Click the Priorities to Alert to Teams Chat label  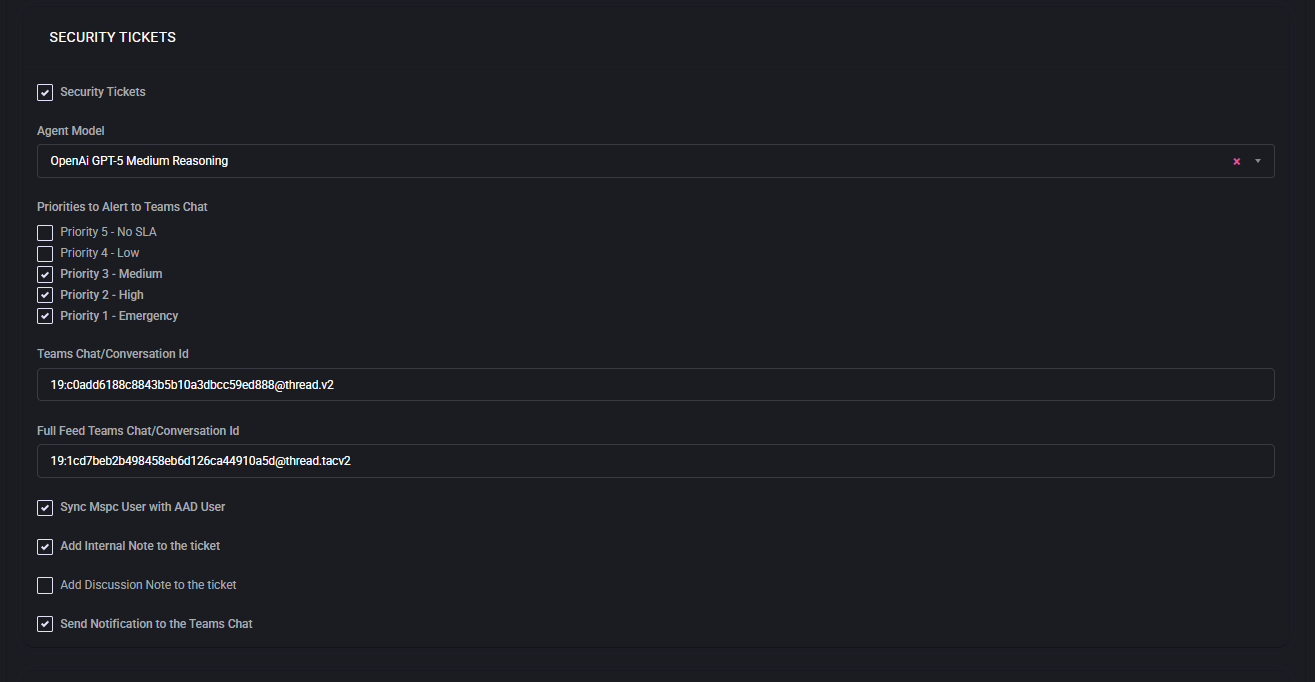122,207
